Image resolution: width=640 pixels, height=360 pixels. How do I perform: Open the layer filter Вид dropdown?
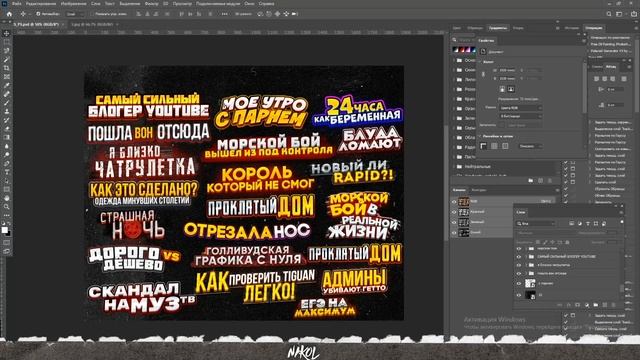click(x=536, y=224)
